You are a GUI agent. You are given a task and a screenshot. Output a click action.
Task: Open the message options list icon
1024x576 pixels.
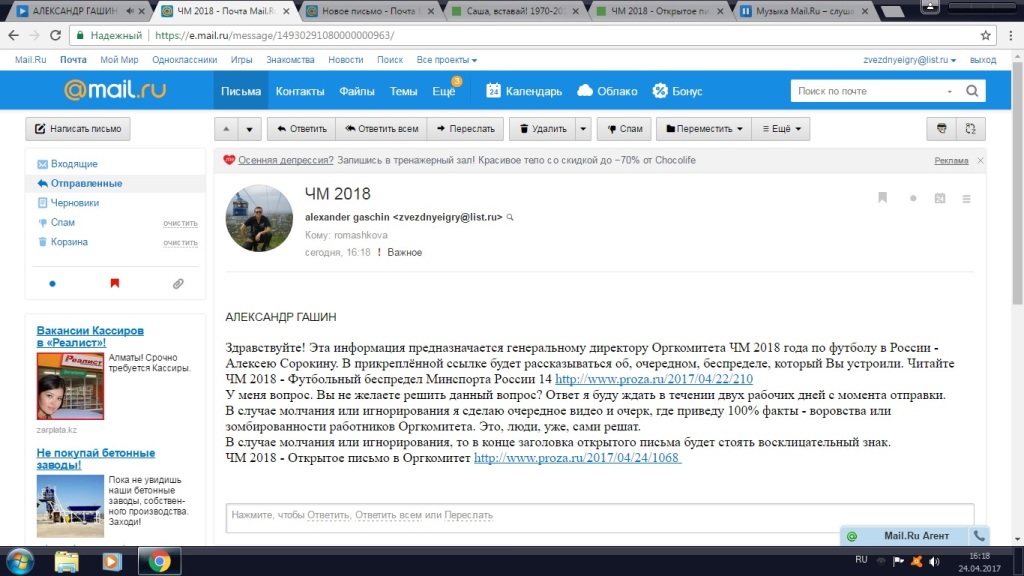tap(967, 199)
